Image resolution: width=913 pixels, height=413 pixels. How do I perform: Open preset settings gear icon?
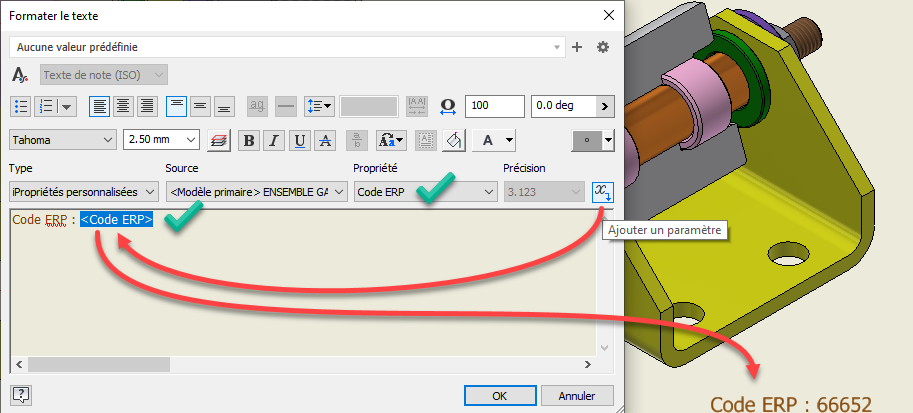click(x=603, y=47)
